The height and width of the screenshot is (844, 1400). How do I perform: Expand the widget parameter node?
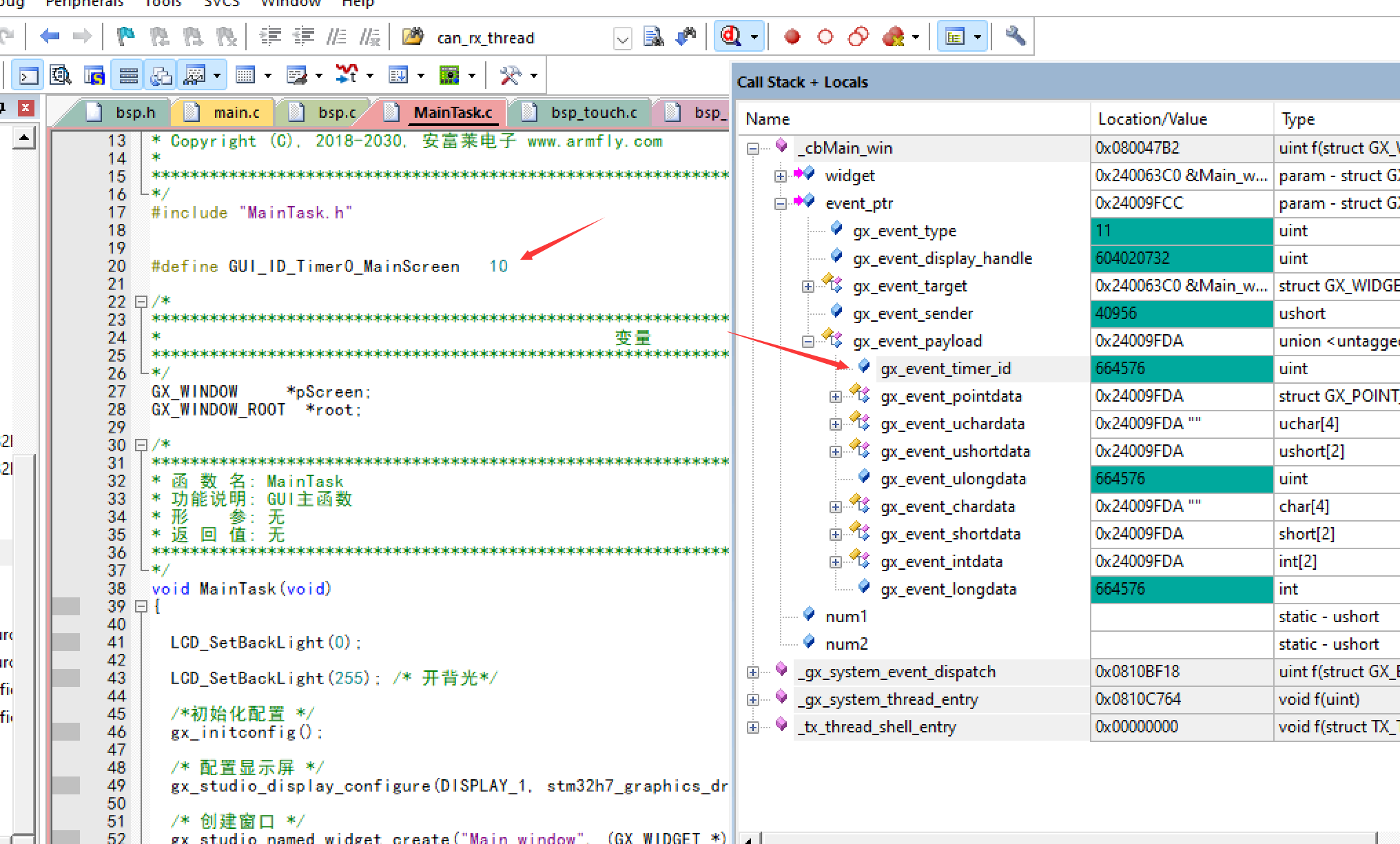(781, 176)
